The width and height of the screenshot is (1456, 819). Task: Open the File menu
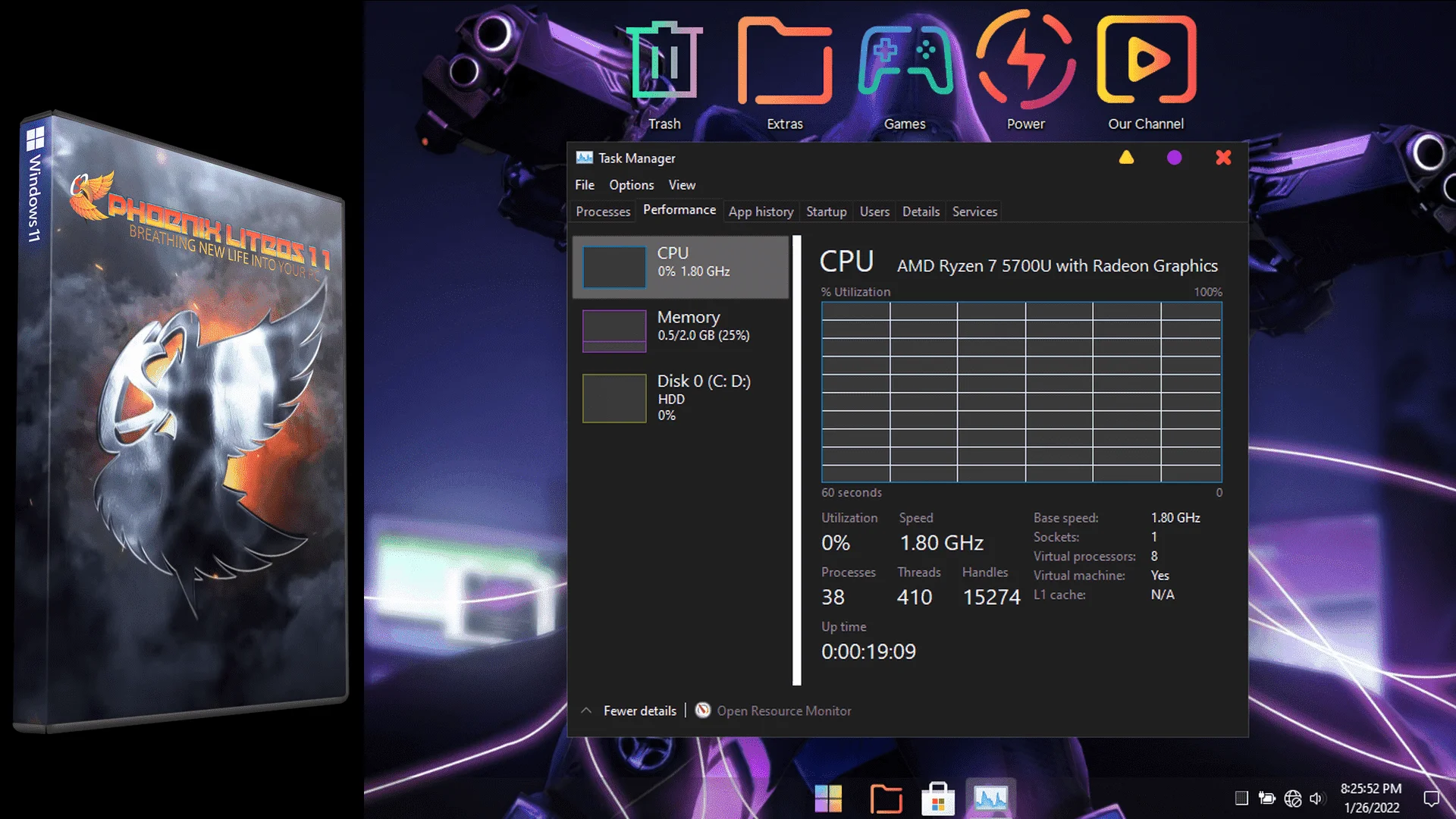[585, 185]
